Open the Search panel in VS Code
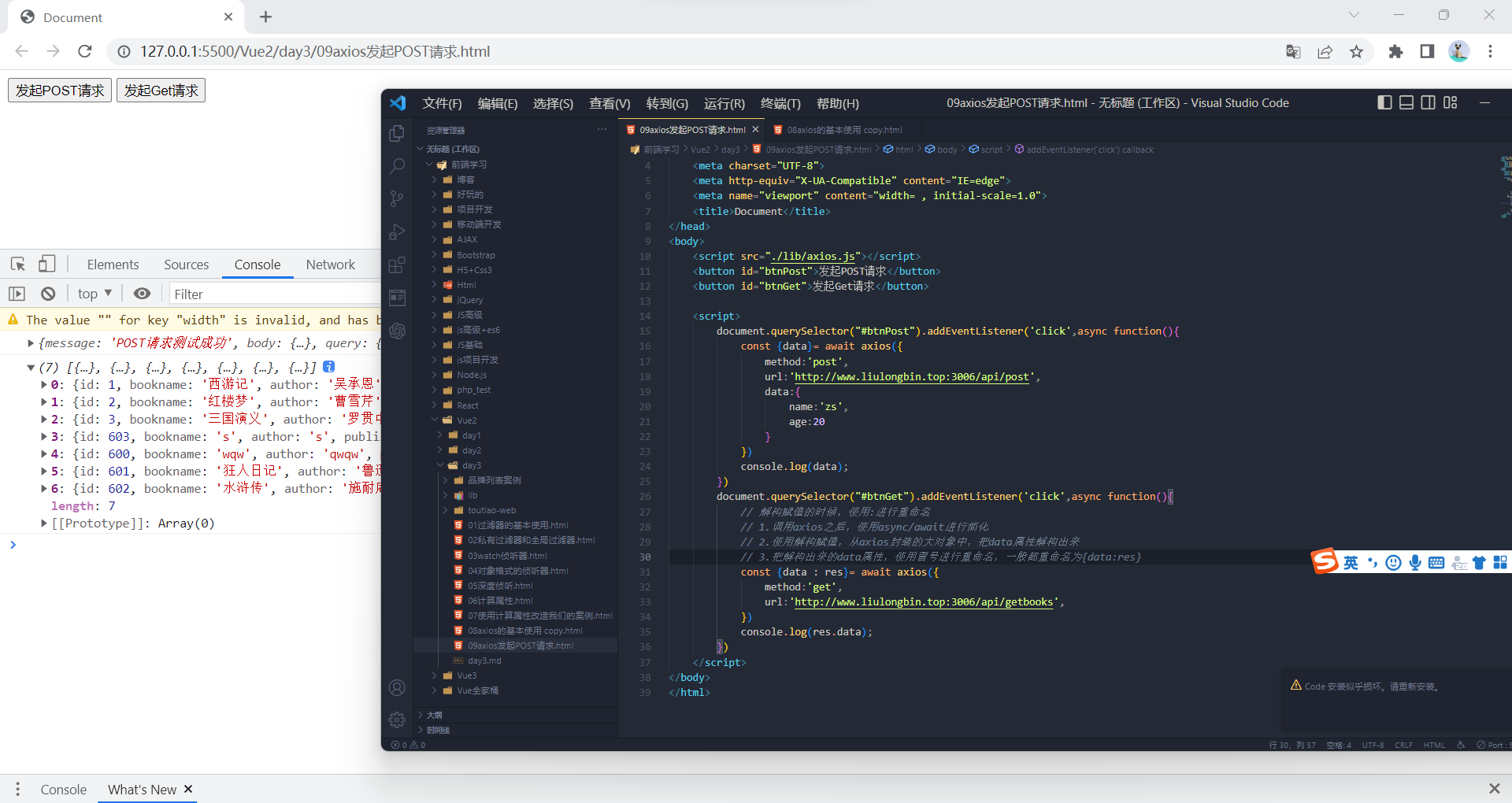Screen dimensions: 1512x803 click(397, 166)
